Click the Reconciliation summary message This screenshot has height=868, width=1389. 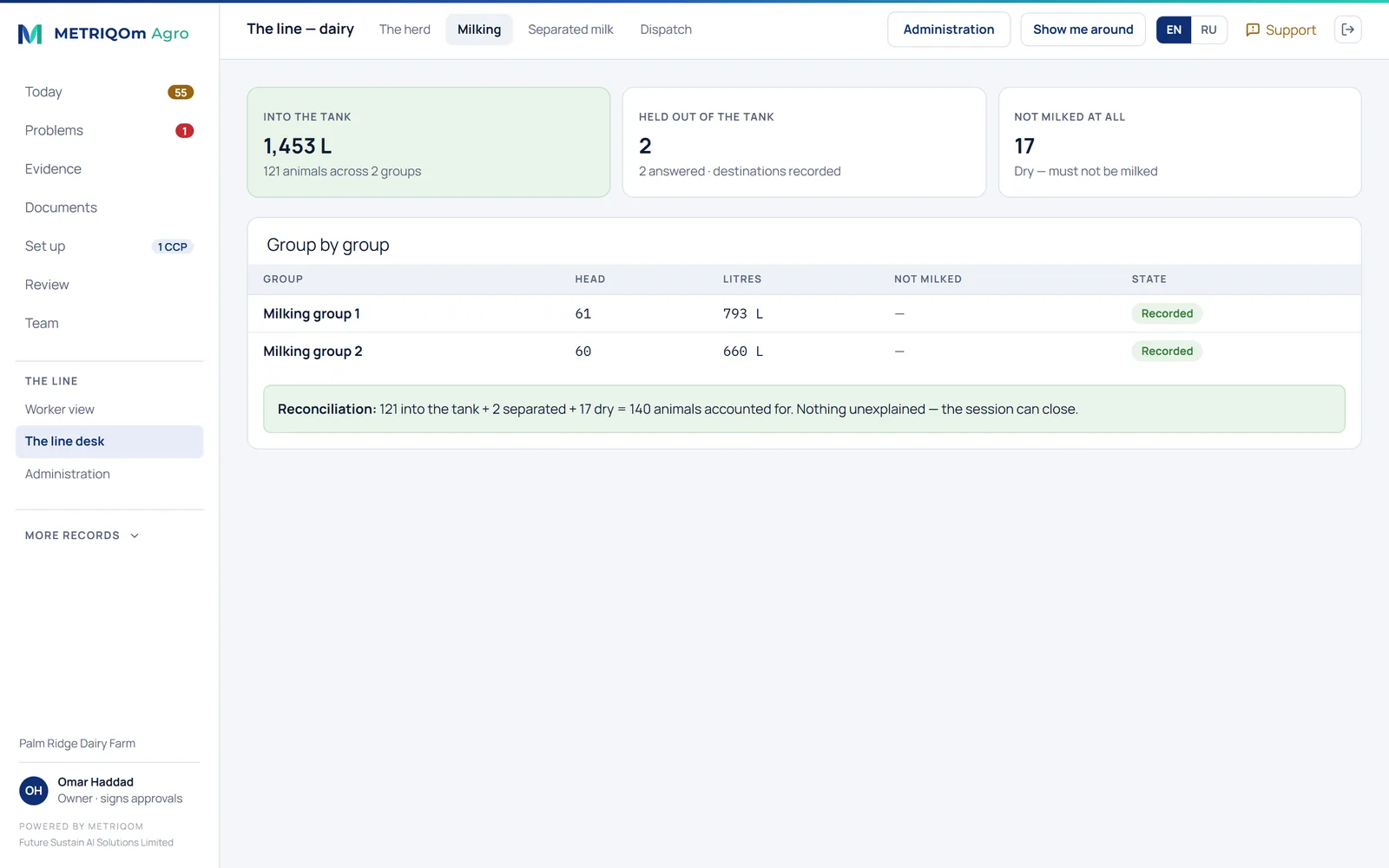tap(804, 409)
